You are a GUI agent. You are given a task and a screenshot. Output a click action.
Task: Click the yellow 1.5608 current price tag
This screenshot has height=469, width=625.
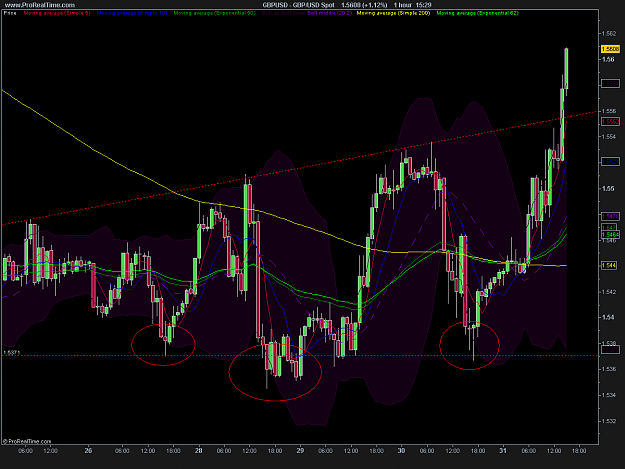[610, 49]
